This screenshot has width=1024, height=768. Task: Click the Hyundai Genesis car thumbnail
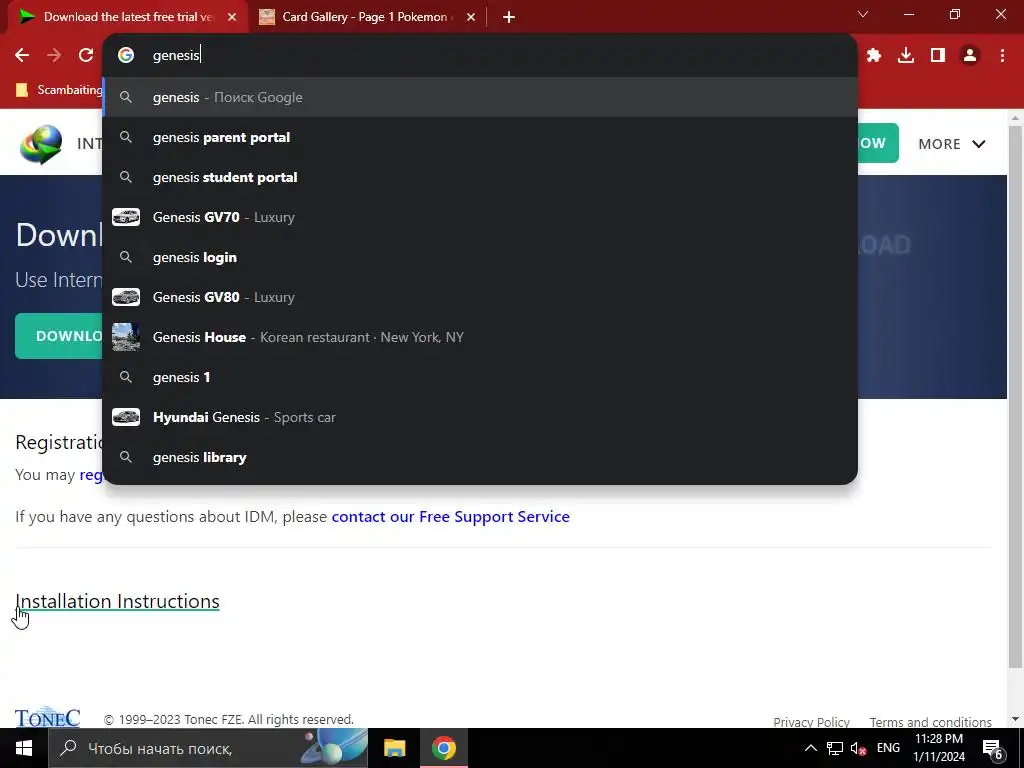pos(126,417)
